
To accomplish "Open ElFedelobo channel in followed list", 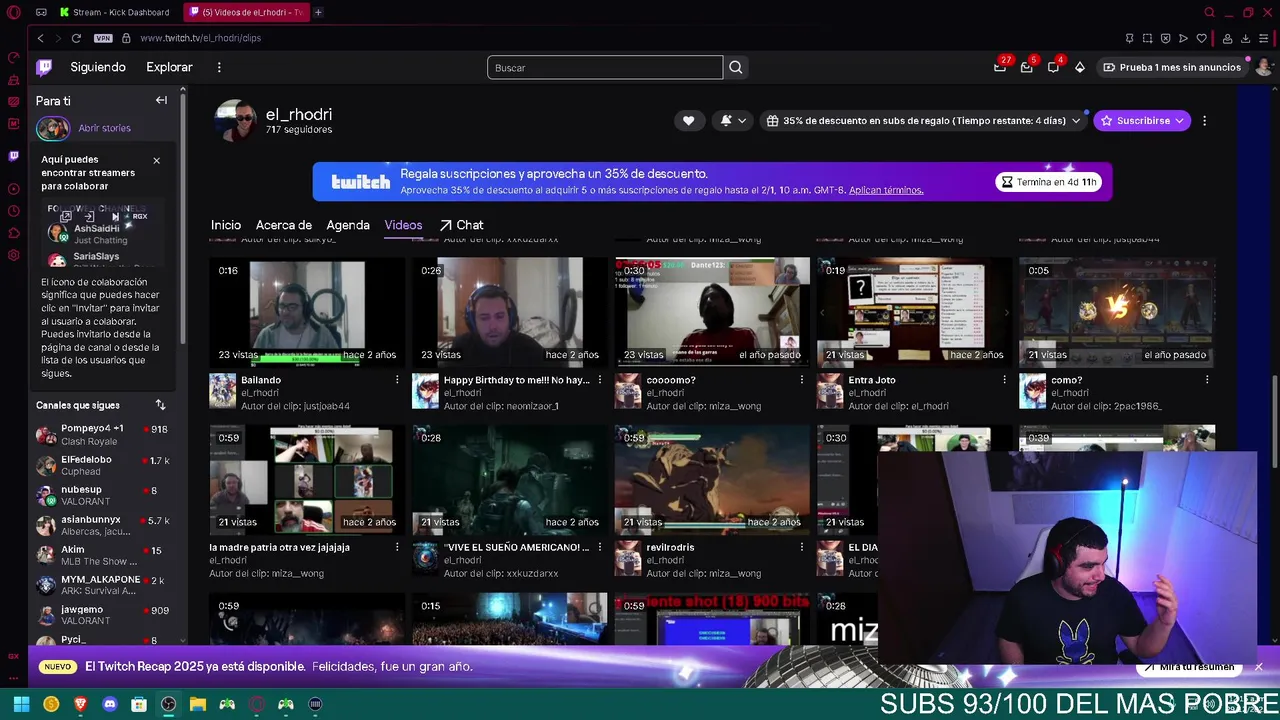I will (x=104, y=465).
